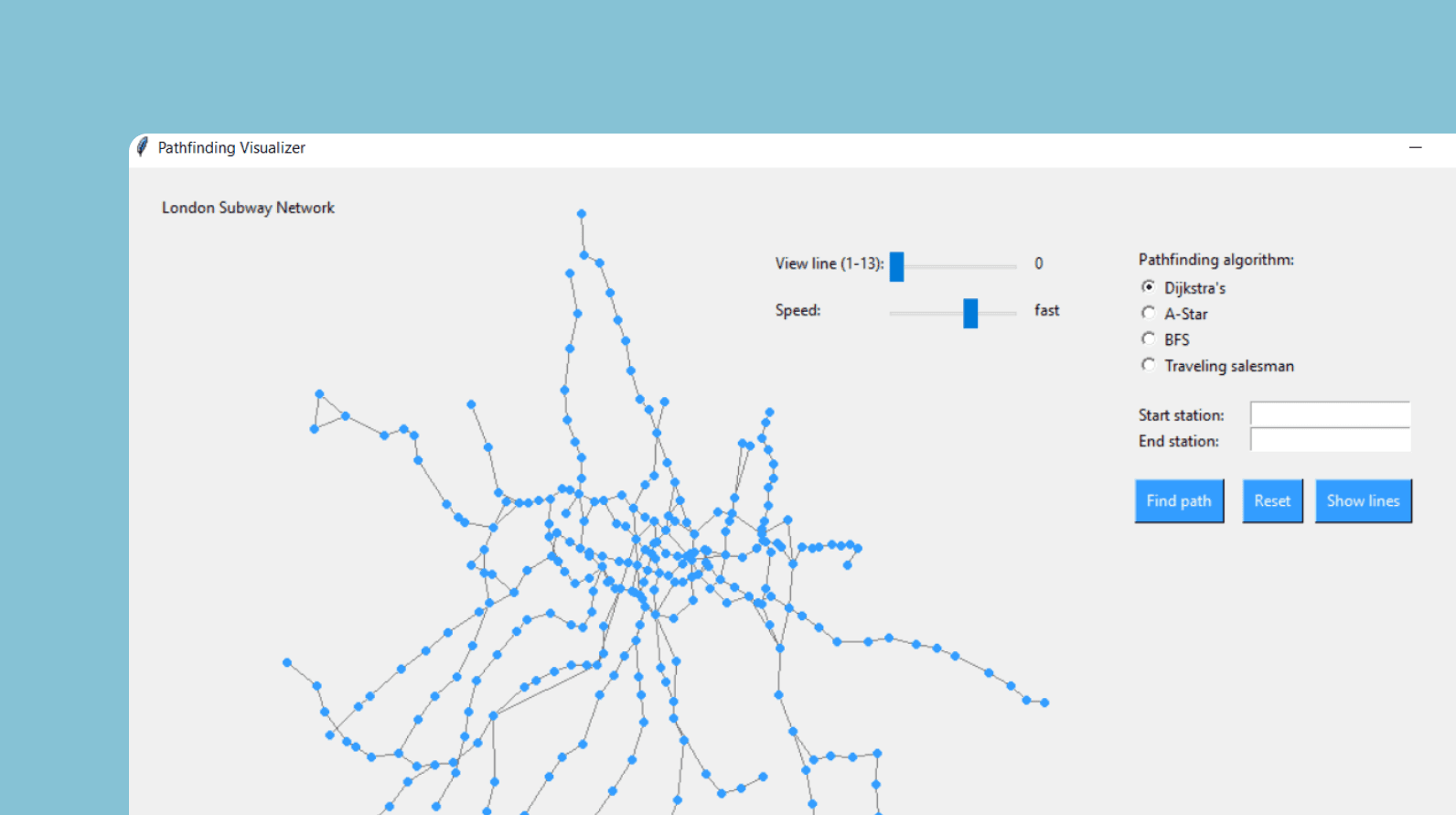This screenshot has height=815, width=1456.
Task: Click the Find path button
Action: coord(1179,501)
